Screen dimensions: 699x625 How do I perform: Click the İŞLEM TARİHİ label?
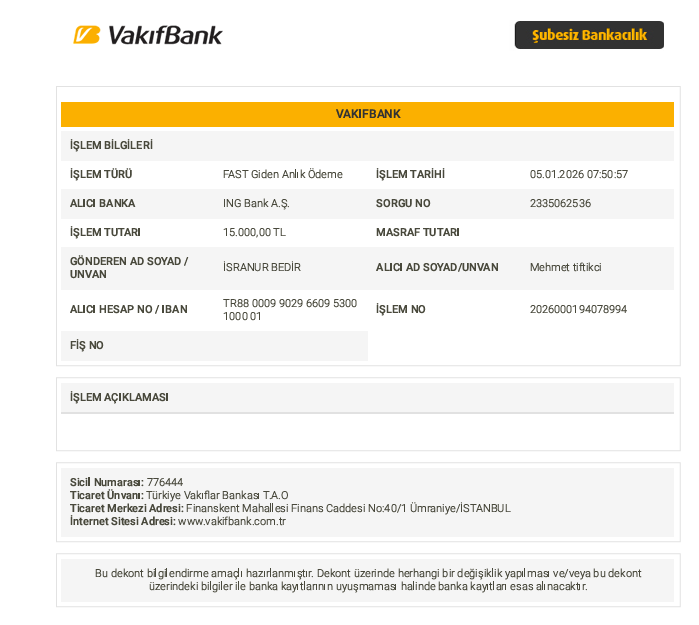click(x=410, y=174)
